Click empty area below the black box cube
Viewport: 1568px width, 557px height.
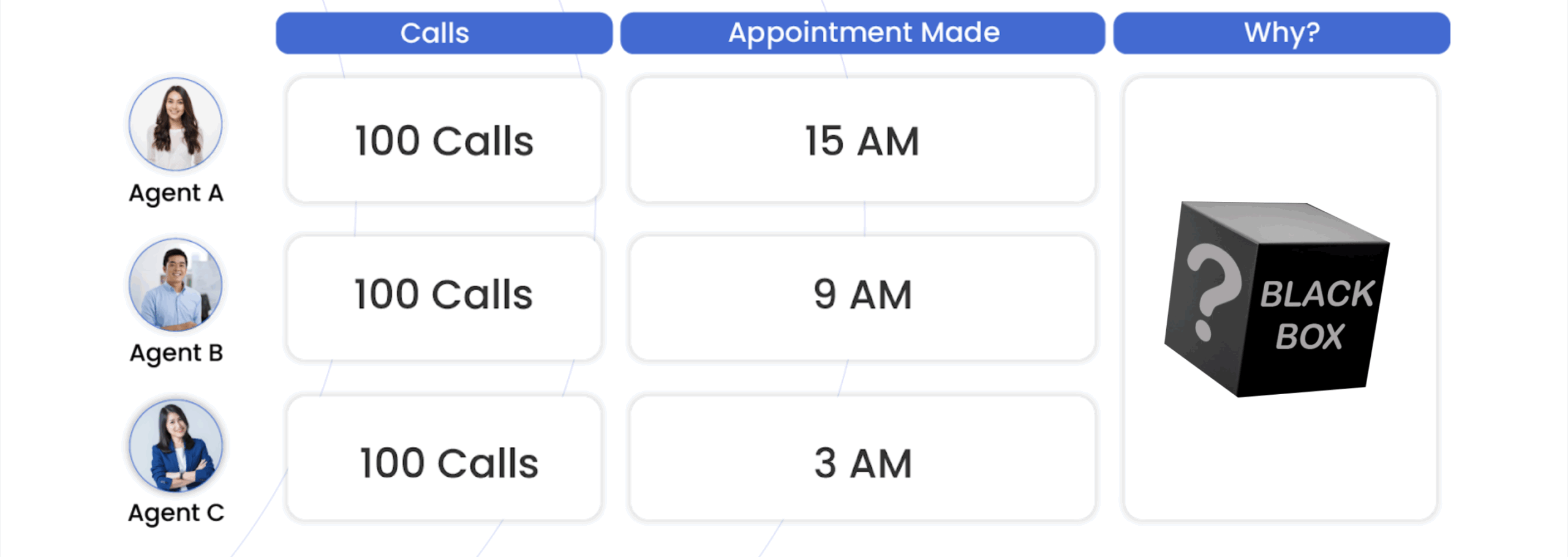click(x=1280, y=459)
